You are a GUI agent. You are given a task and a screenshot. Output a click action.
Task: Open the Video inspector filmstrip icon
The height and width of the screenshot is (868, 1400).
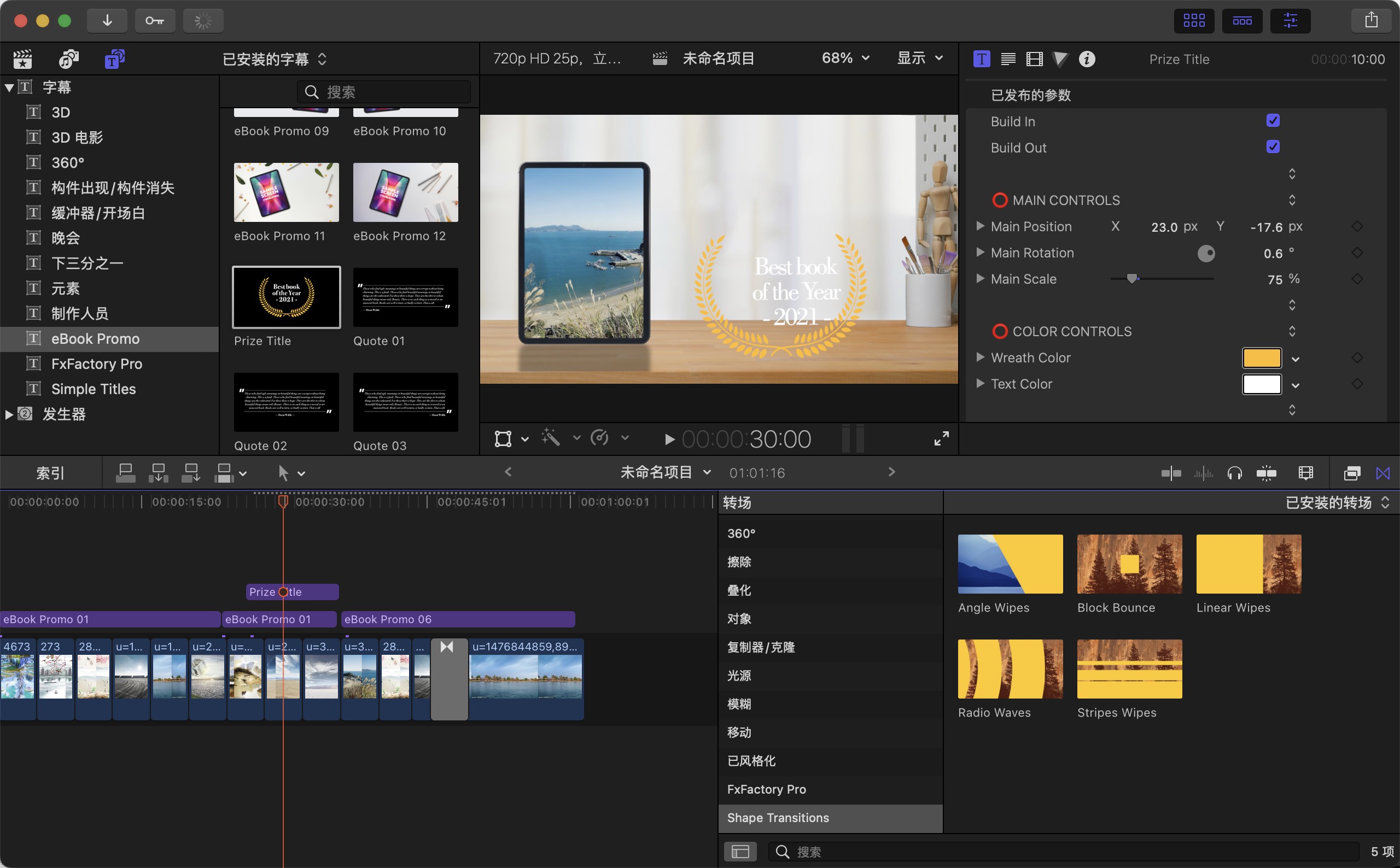pyautogui.click(x=1034, y=58)
